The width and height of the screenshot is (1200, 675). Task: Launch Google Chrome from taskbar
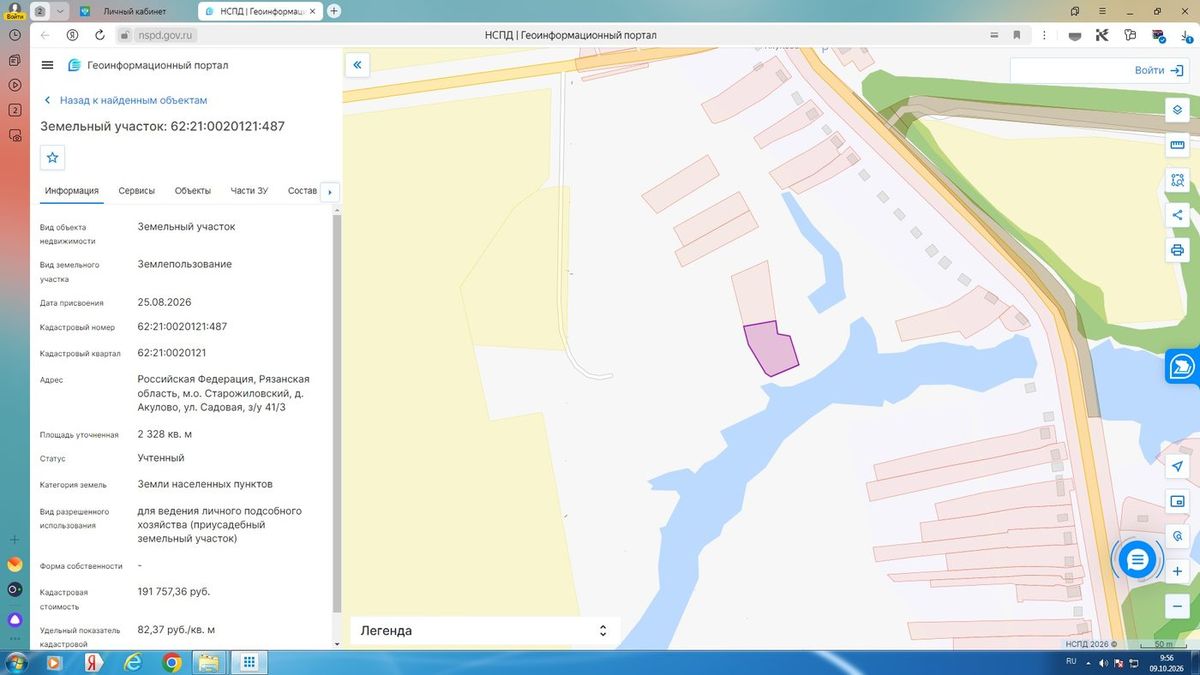click(171, 662)
